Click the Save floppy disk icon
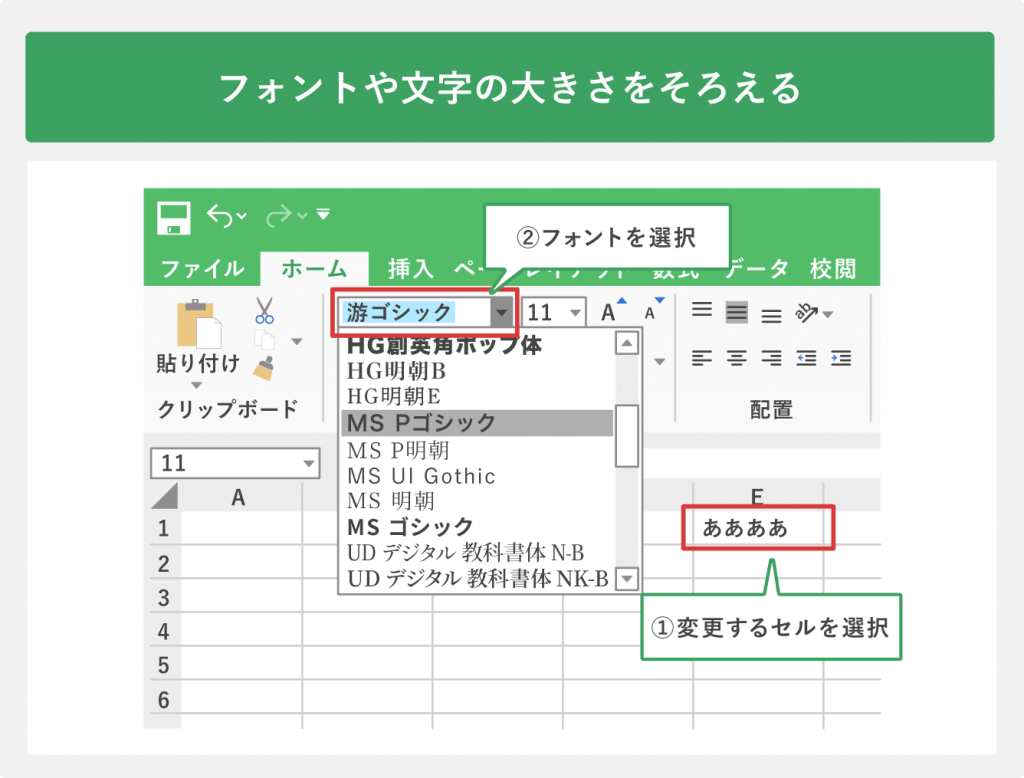The height and width of the screenshot is (778, 1024). [x=174, y=218]
